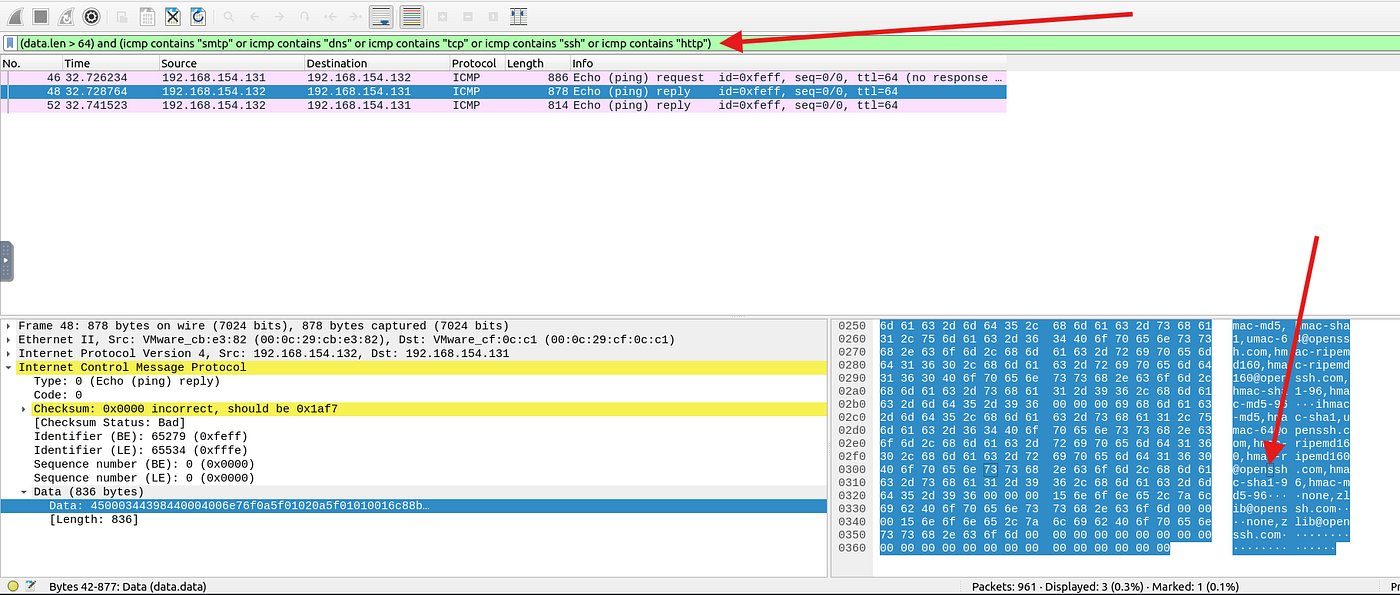
Task: Go forward to next packet
Action: pos(279,16)
